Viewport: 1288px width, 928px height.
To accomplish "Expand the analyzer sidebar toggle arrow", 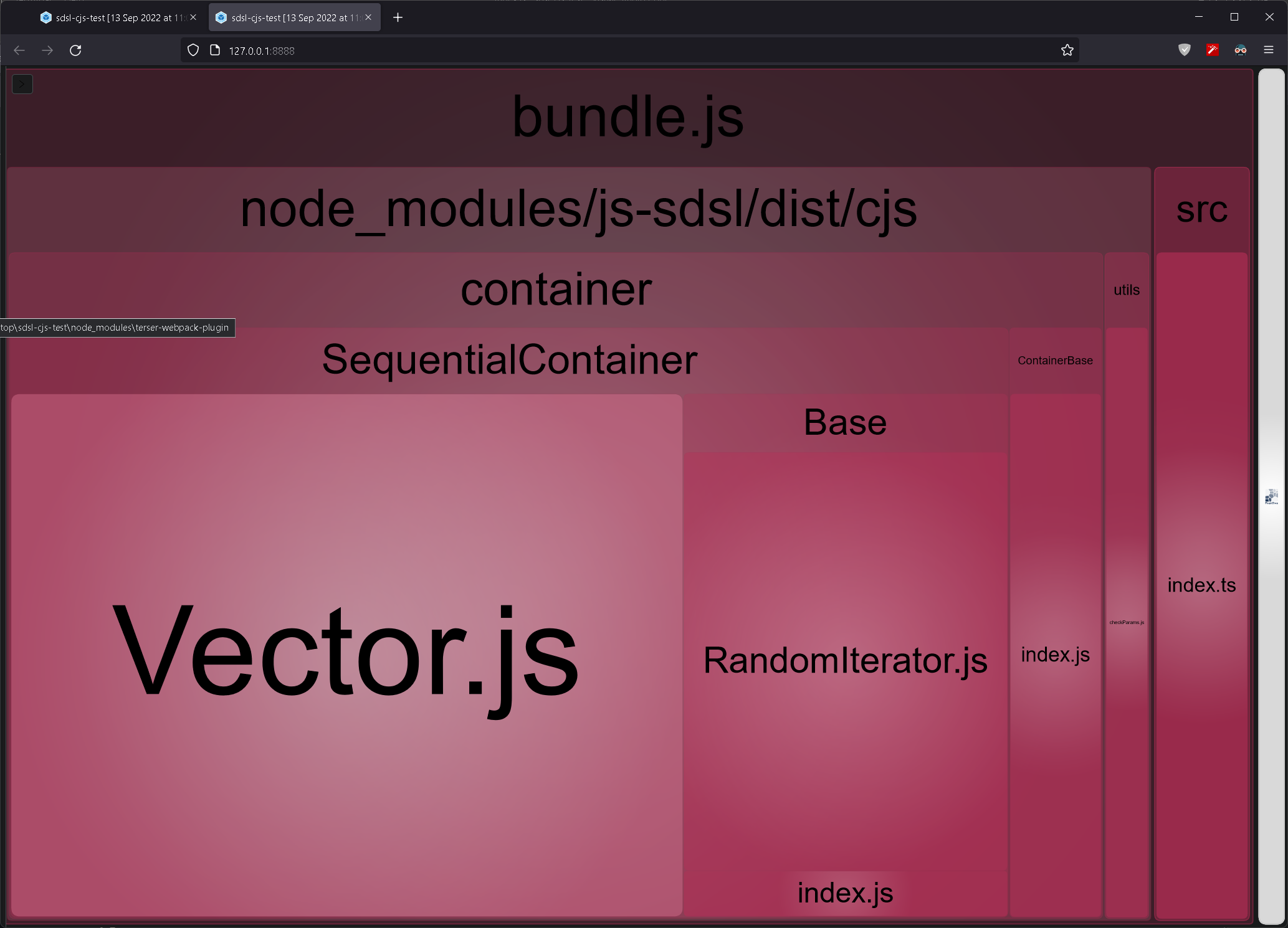I will pos(22,84).
